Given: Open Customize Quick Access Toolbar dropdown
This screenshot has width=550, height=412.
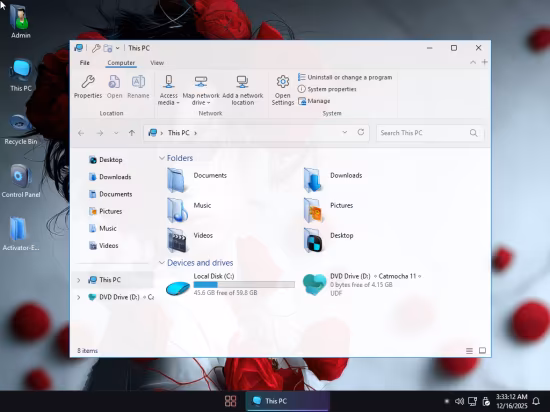Looking at the screenshot, I should pyautogui.click(x=118, y=48).
